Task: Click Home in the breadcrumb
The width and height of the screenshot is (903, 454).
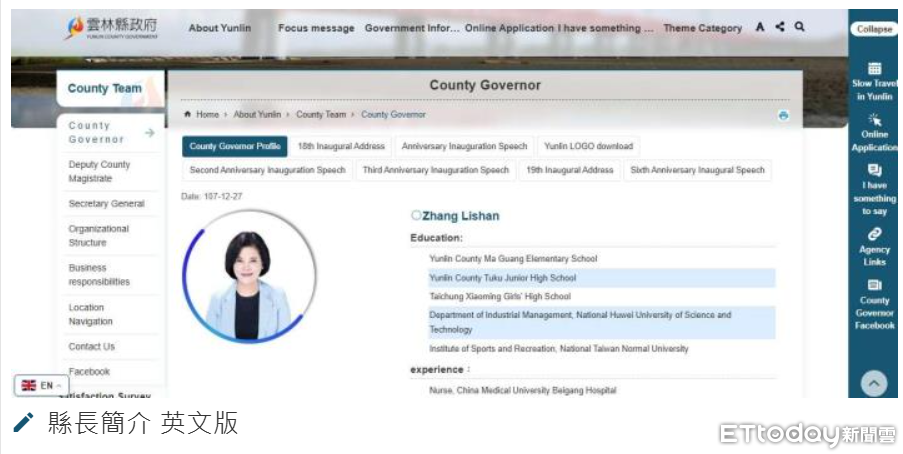Action: pos(206,115)
